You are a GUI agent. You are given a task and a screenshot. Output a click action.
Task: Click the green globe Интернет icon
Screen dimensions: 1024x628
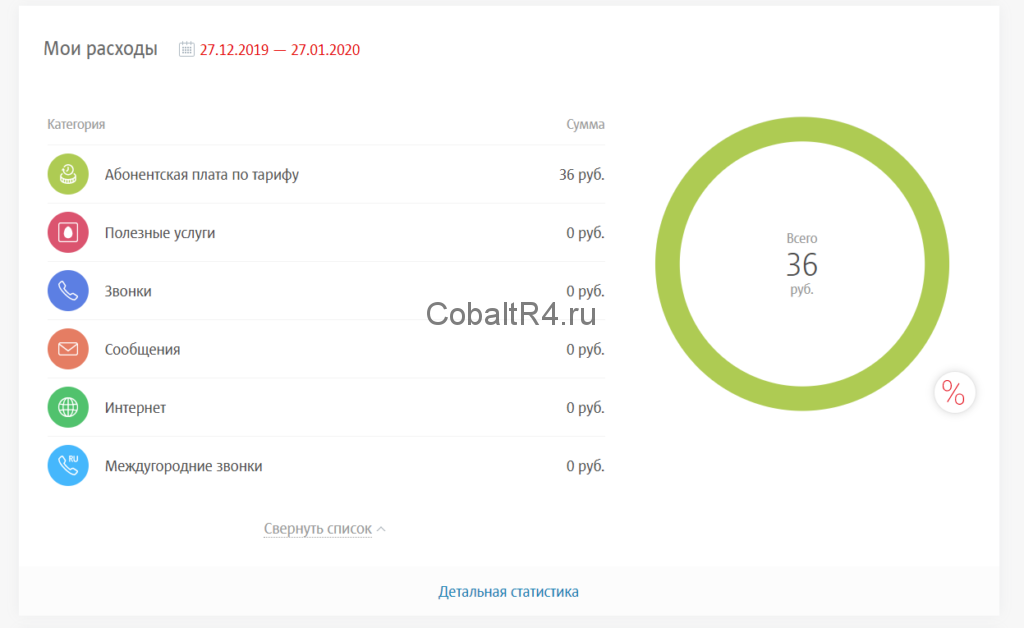(68, 408)
